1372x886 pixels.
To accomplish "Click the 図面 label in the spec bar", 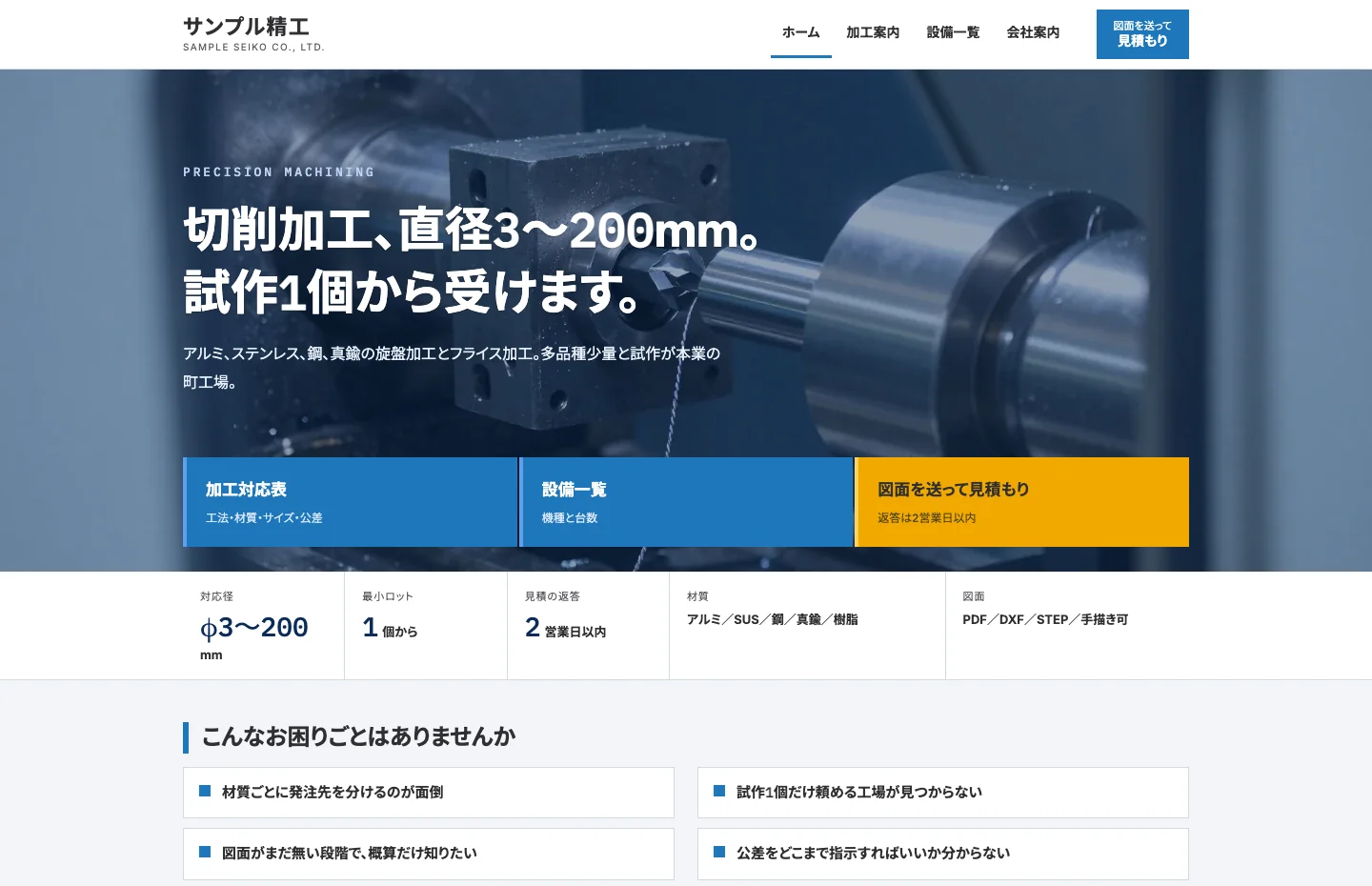I will tap(974, 596).
